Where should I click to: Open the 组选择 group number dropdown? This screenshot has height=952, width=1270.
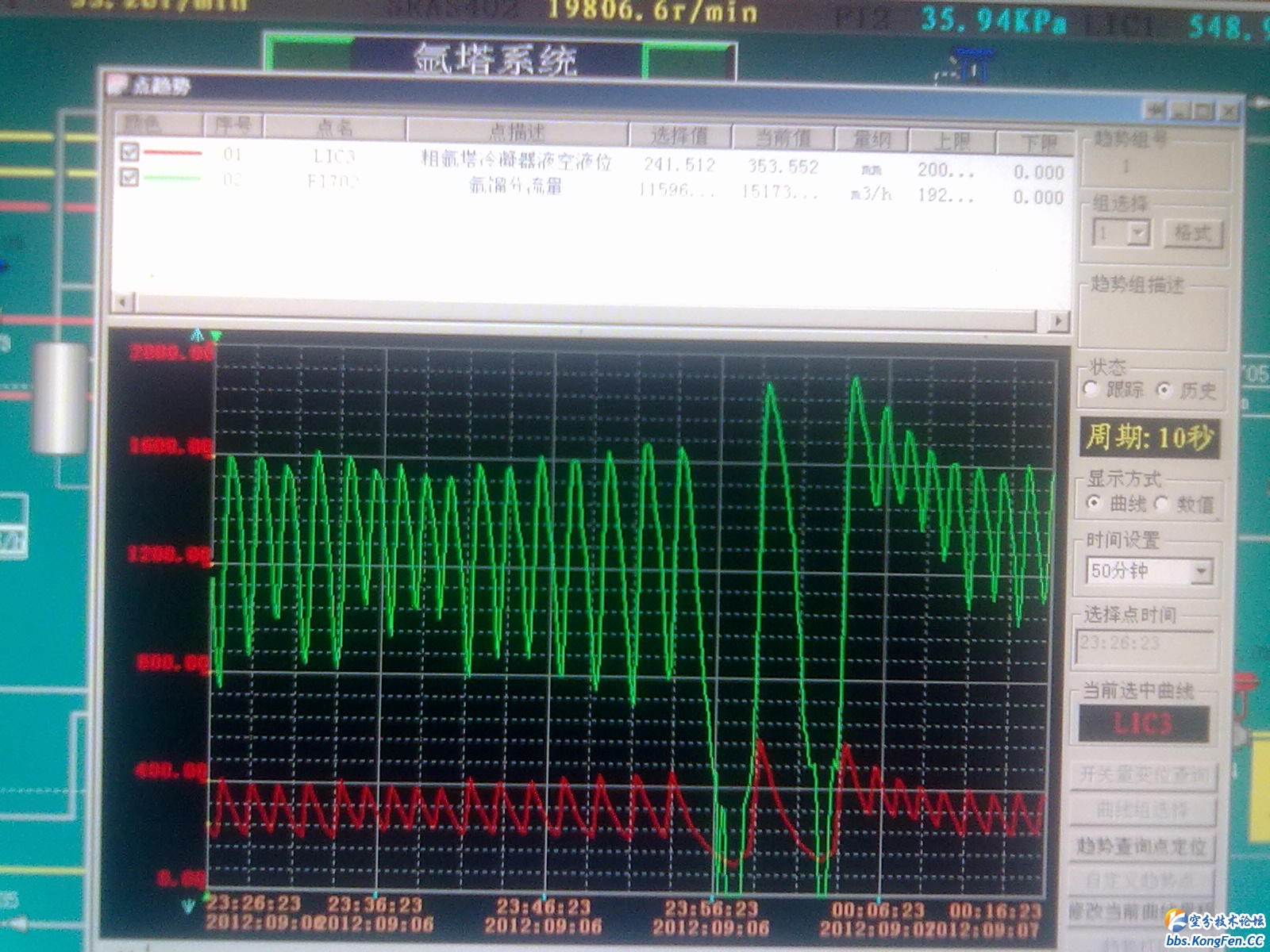pyautogui.click(x=1139, y=233)
